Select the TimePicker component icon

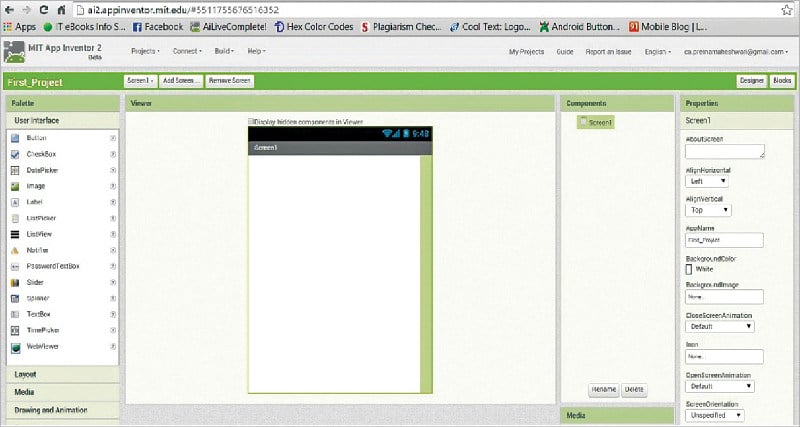[x=15, y=331]
